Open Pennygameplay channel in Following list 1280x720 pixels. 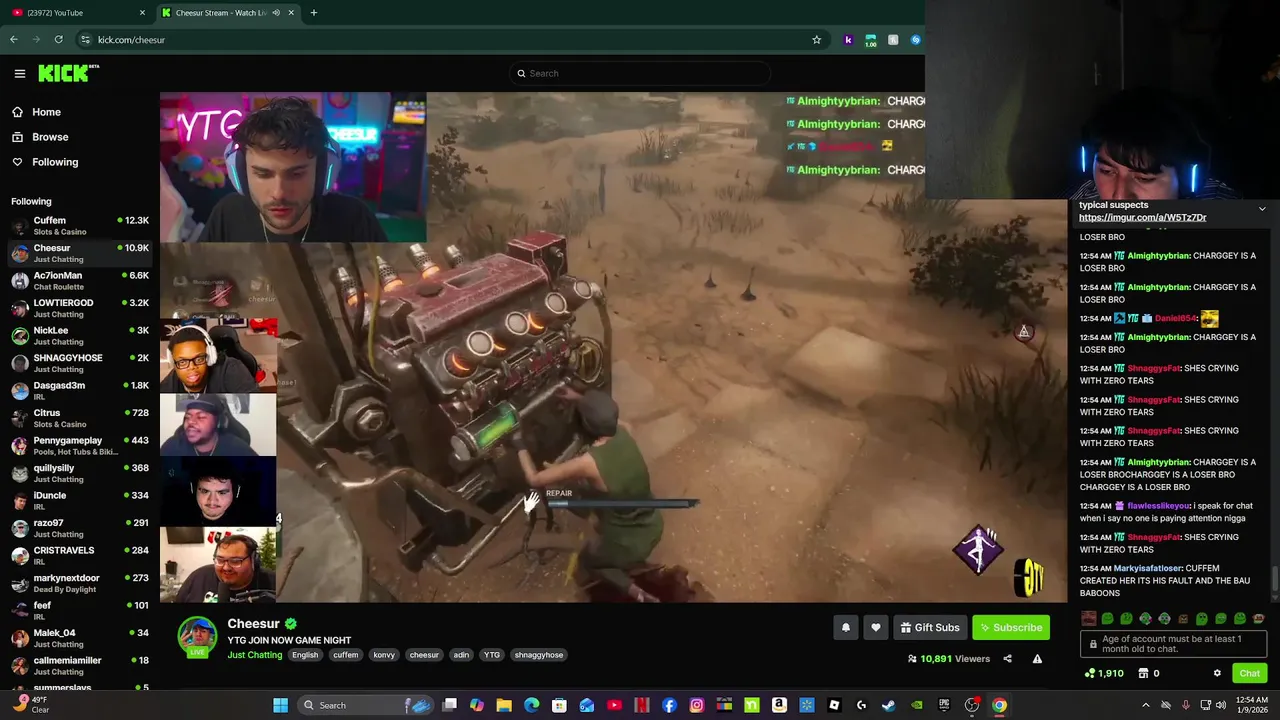pyautogui.click(x=80, y=446)
